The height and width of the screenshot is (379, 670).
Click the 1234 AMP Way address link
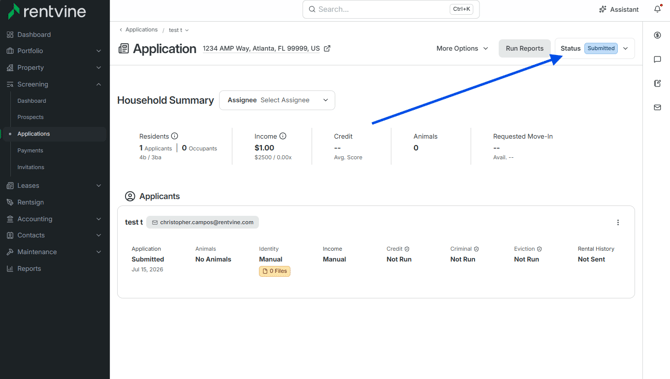(x=261, y=48)
